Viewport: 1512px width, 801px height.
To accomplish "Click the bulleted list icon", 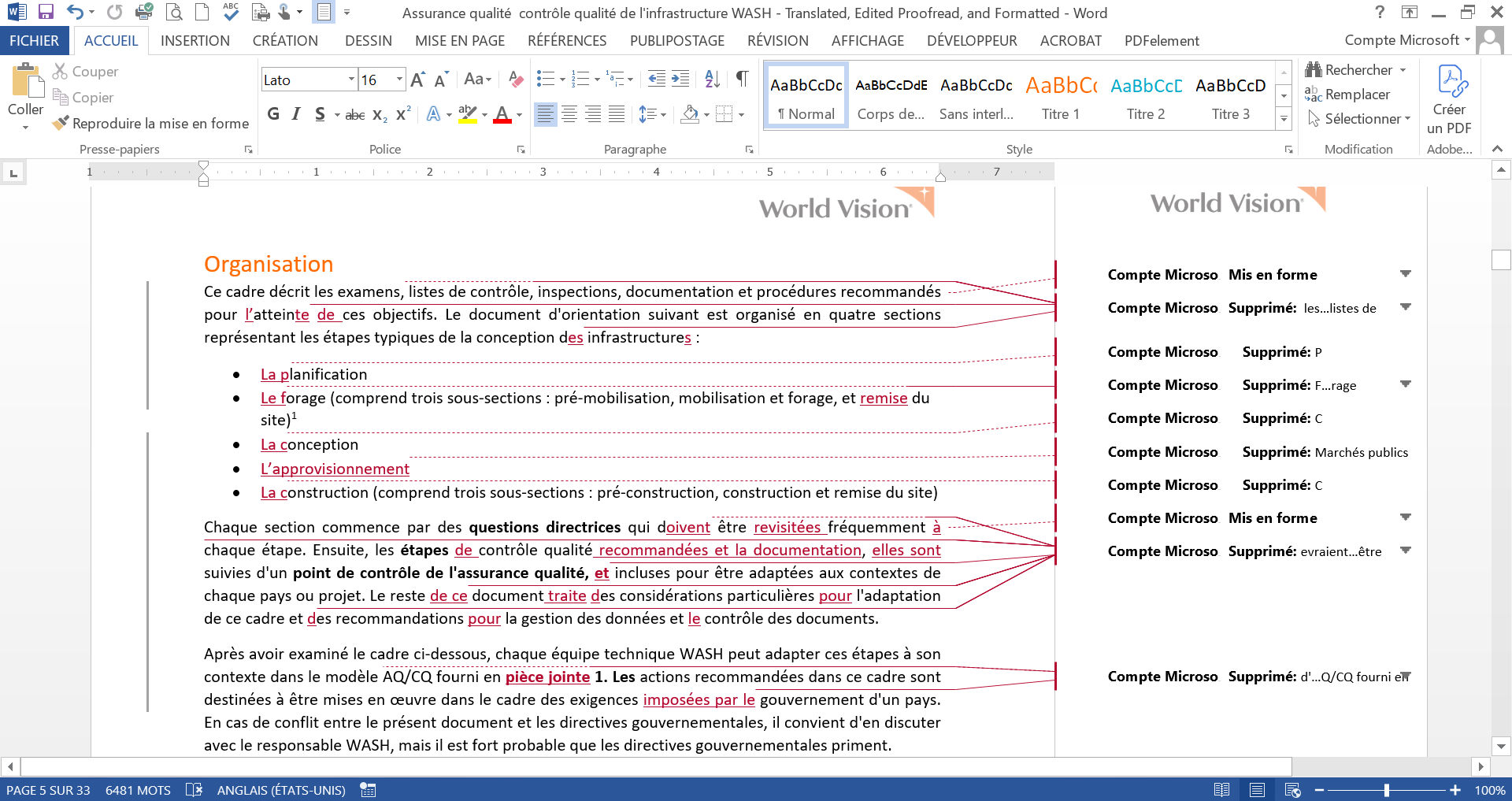I will (x=545, y=79).
